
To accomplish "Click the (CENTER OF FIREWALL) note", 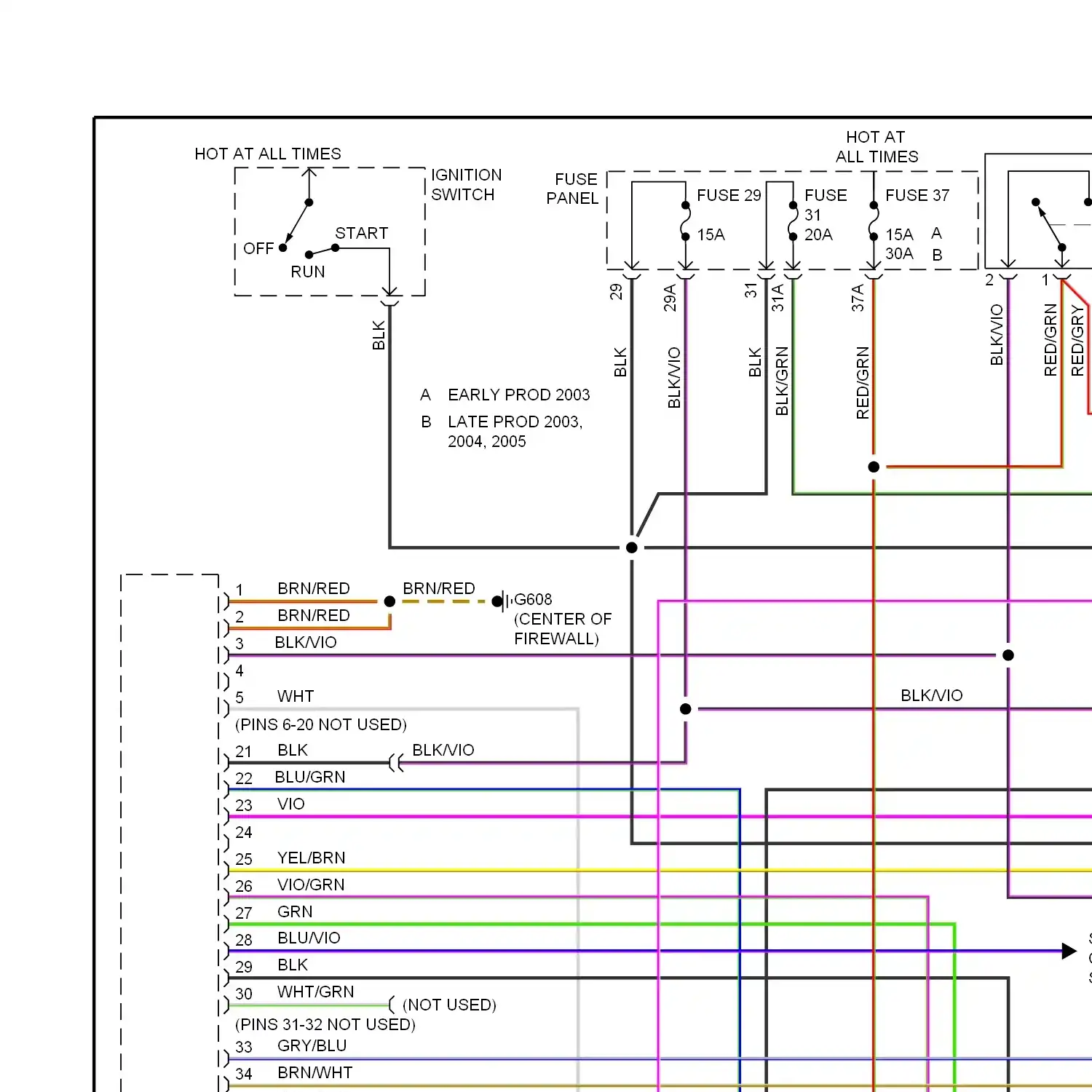I will coord(563,628).
